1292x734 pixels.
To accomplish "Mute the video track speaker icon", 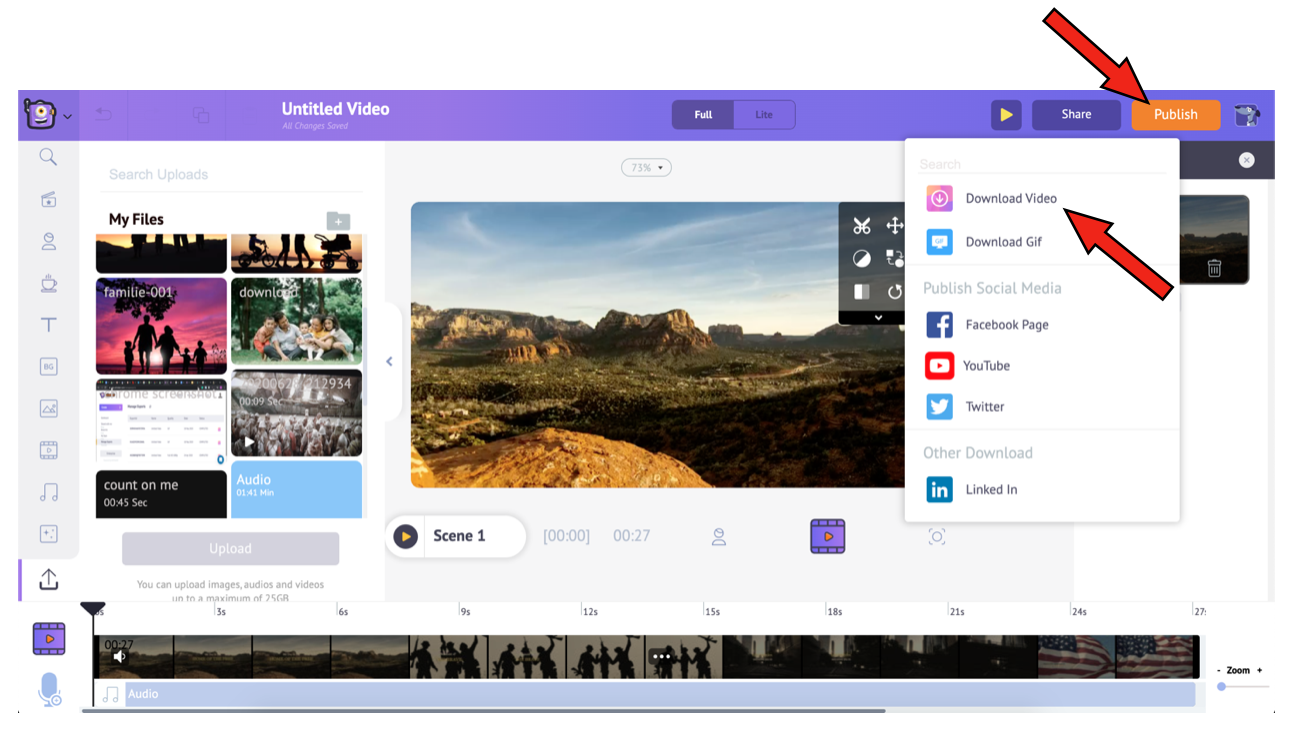I will tap(119, 657).
